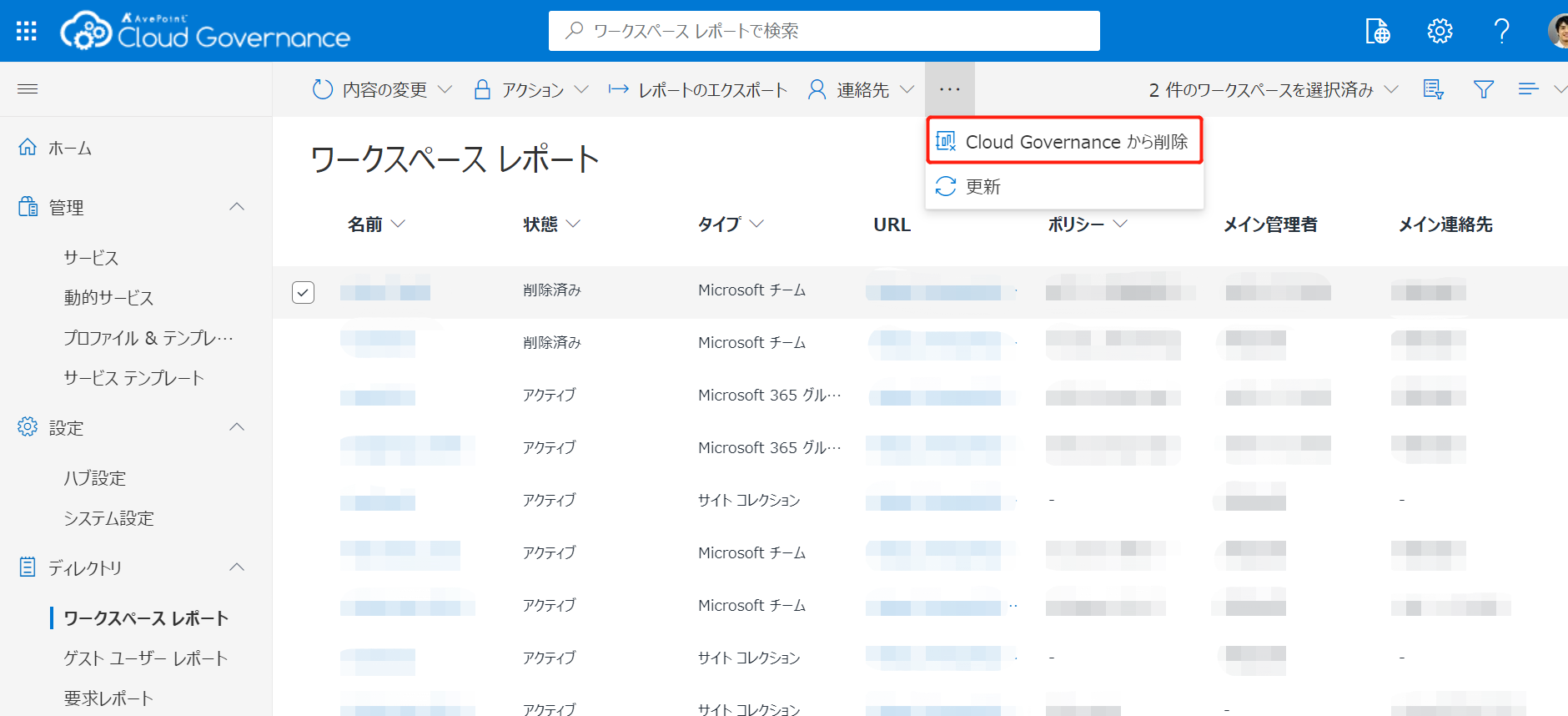Collapse the 管理 section

237,206
